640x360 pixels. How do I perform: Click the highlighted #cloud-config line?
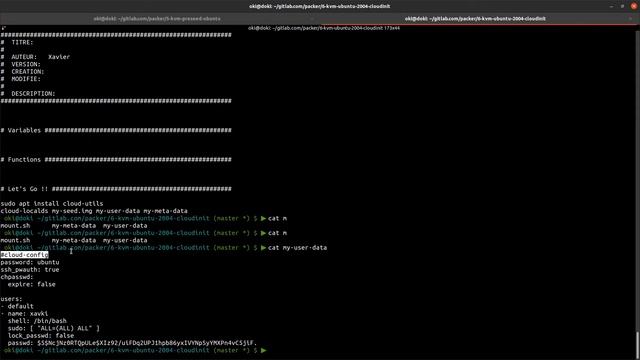pos(24,255)
